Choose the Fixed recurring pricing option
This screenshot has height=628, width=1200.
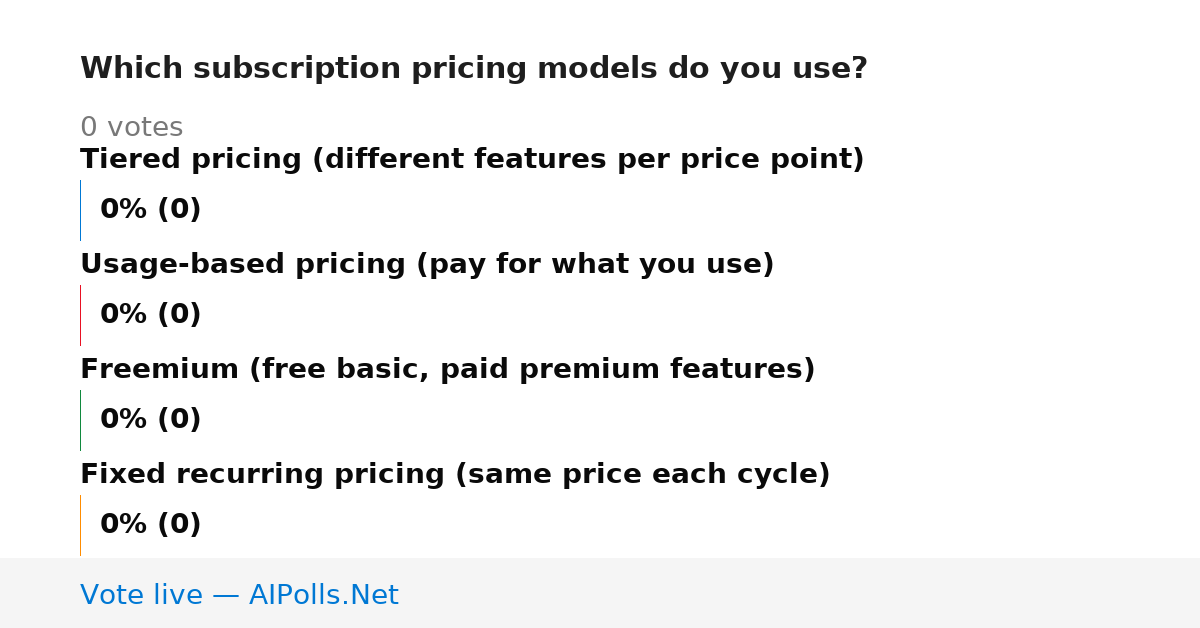[x=455, y=475]
